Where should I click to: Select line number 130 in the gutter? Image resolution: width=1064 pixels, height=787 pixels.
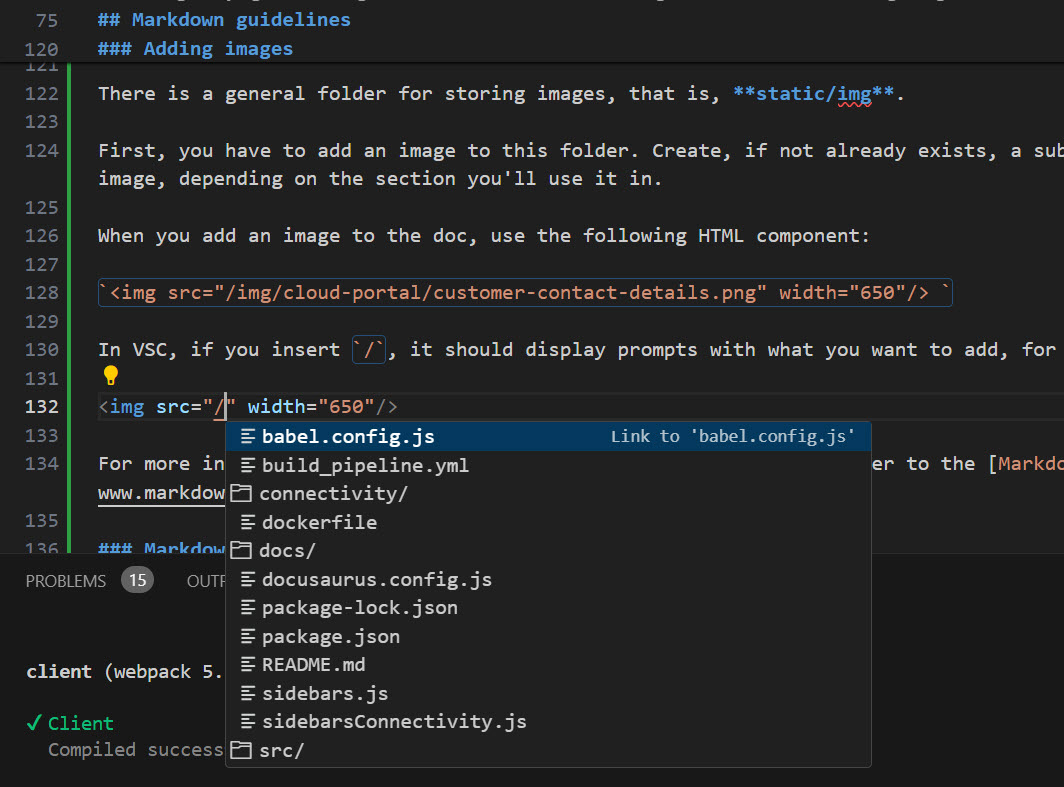(41, 350)
